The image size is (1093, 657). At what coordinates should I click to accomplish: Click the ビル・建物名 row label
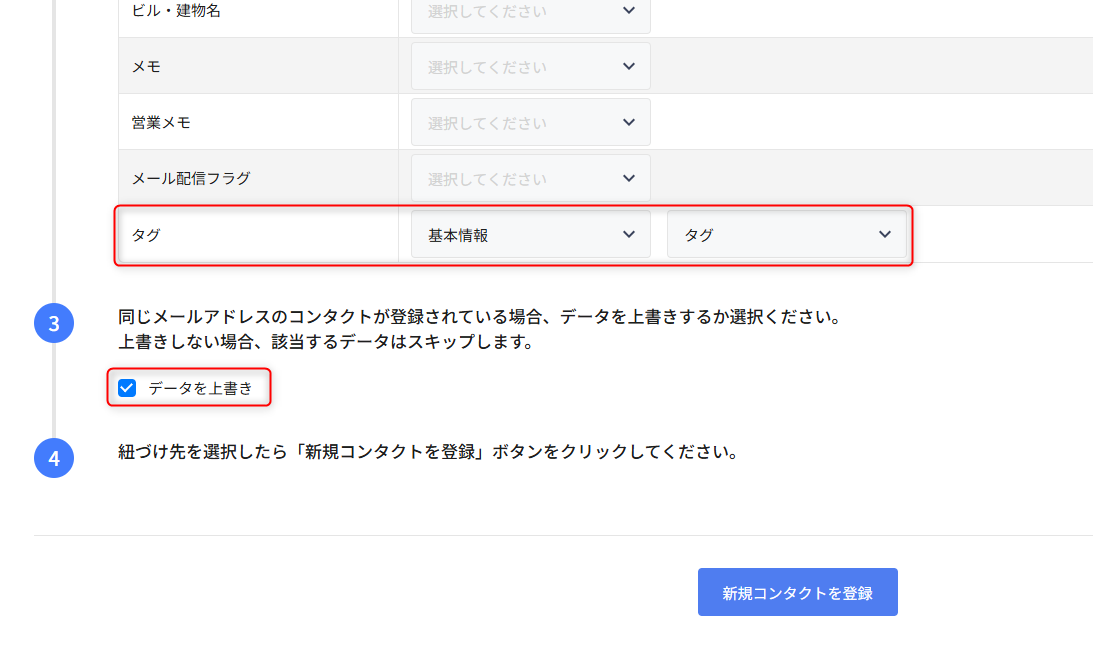(176, 10)
